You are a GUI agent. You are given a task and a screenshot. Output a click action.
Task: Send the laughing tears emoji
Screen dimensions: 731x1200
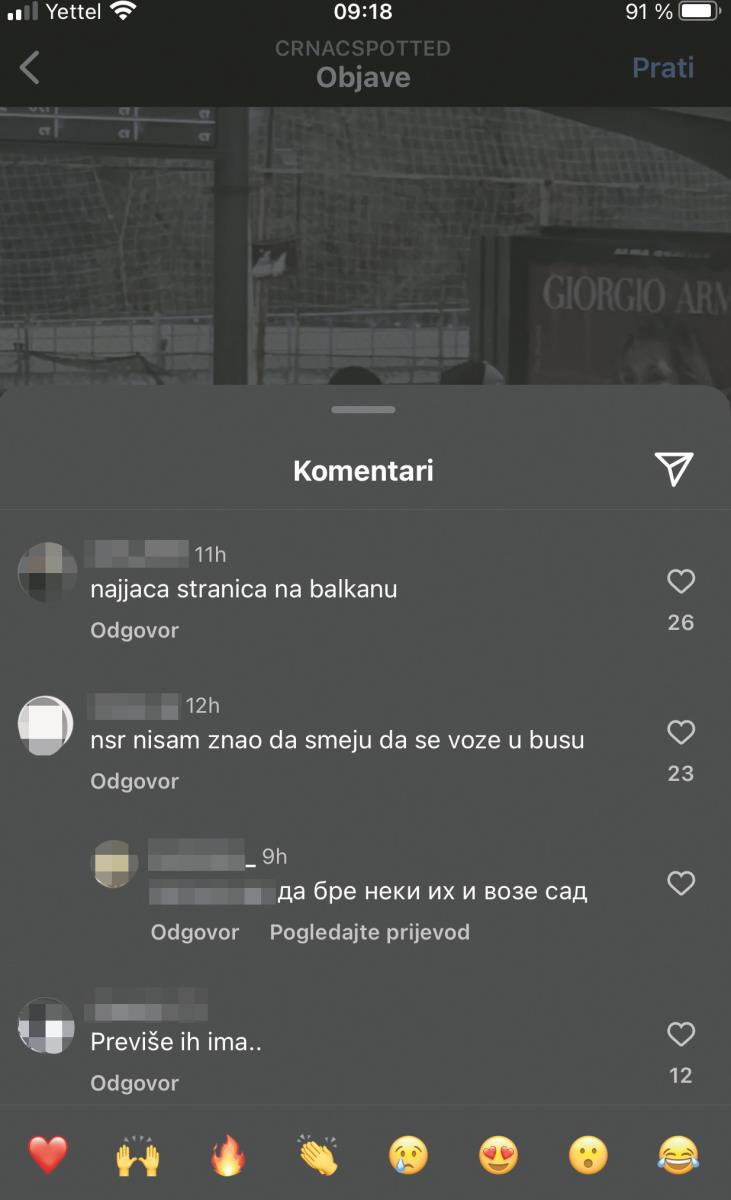click(679, 1155)
